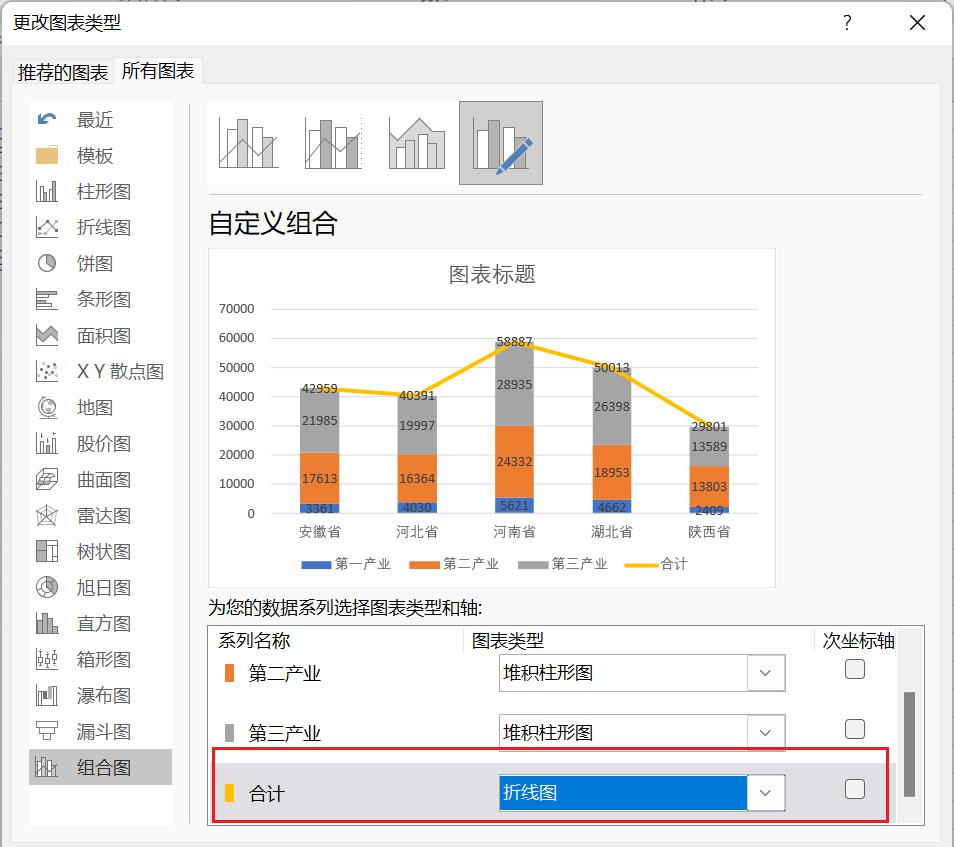Choose the Radar chart (雷达图) icon
This screenshot has width=954, height=847.
pos(47,515)
